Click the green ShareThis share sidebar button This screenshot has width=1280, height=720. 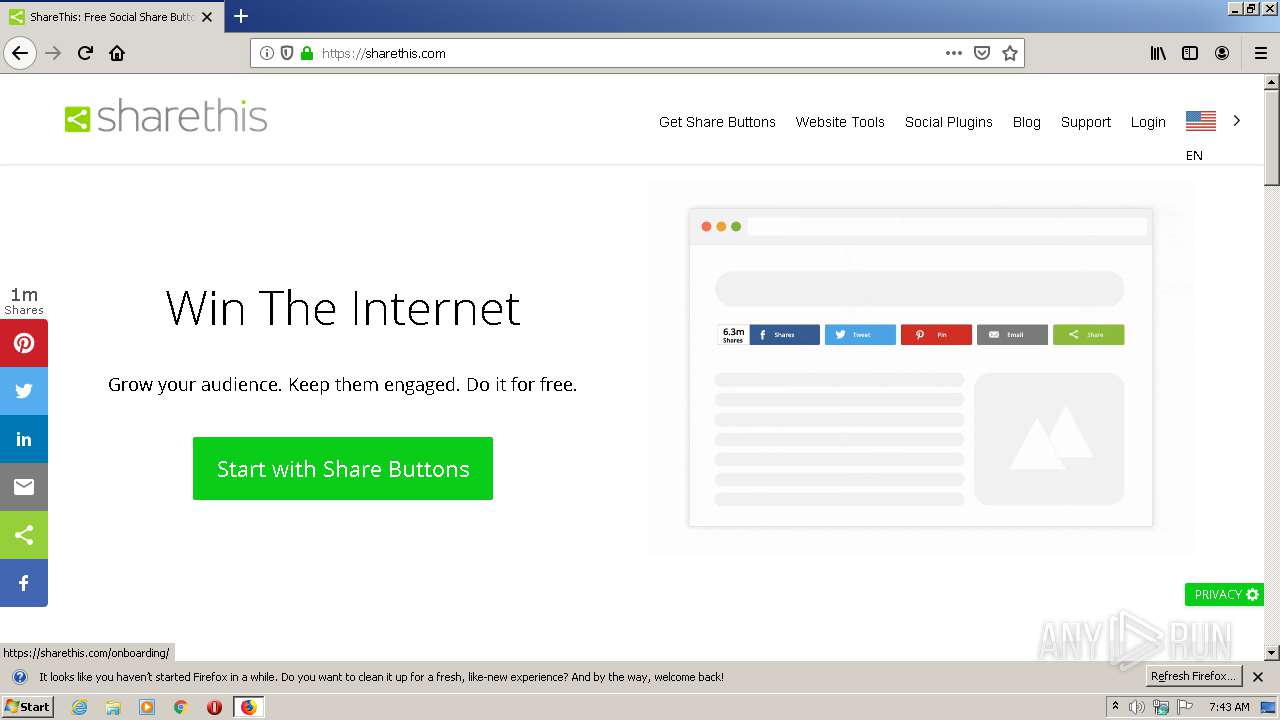(24, 535)
